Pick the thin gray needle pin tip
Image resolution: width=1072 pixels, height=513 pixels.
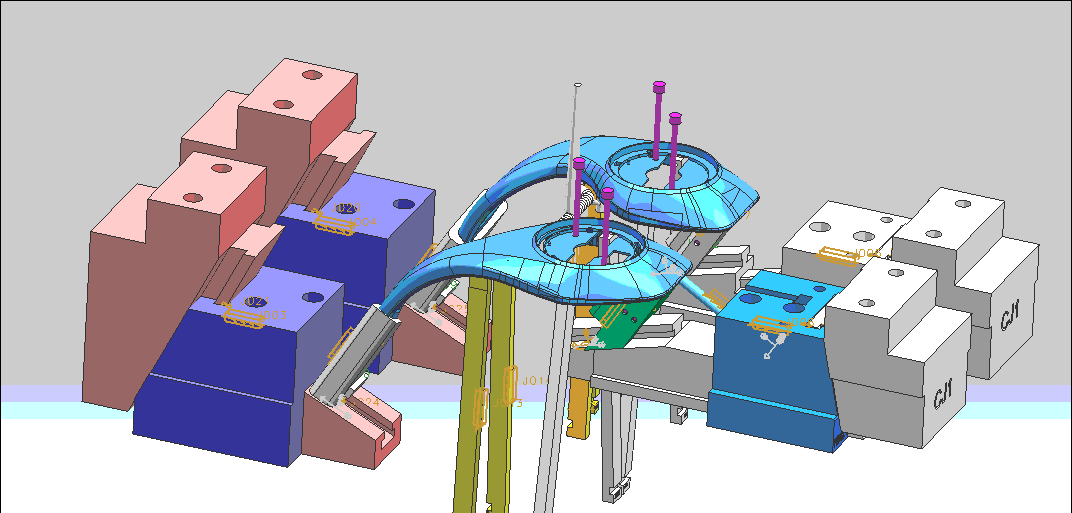pos(578,85)
